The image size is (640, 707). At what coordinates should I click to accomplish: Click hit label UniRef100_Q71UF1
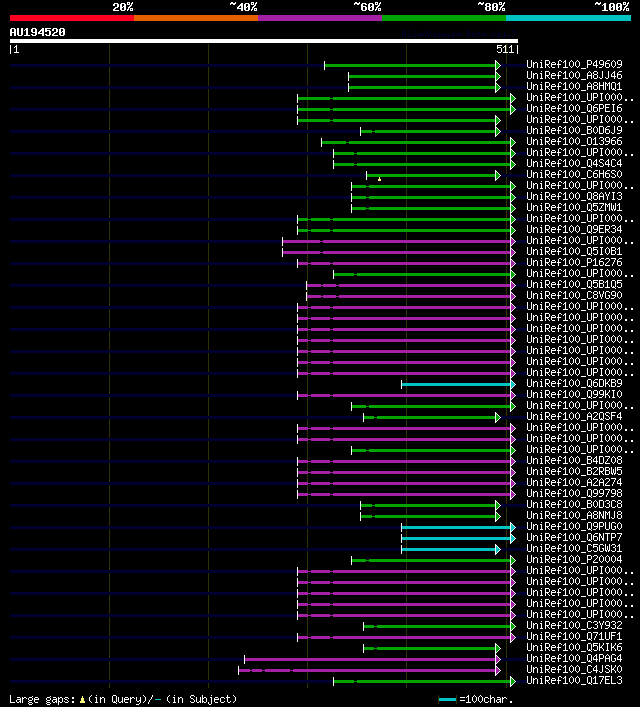click(x=574, y=636)
